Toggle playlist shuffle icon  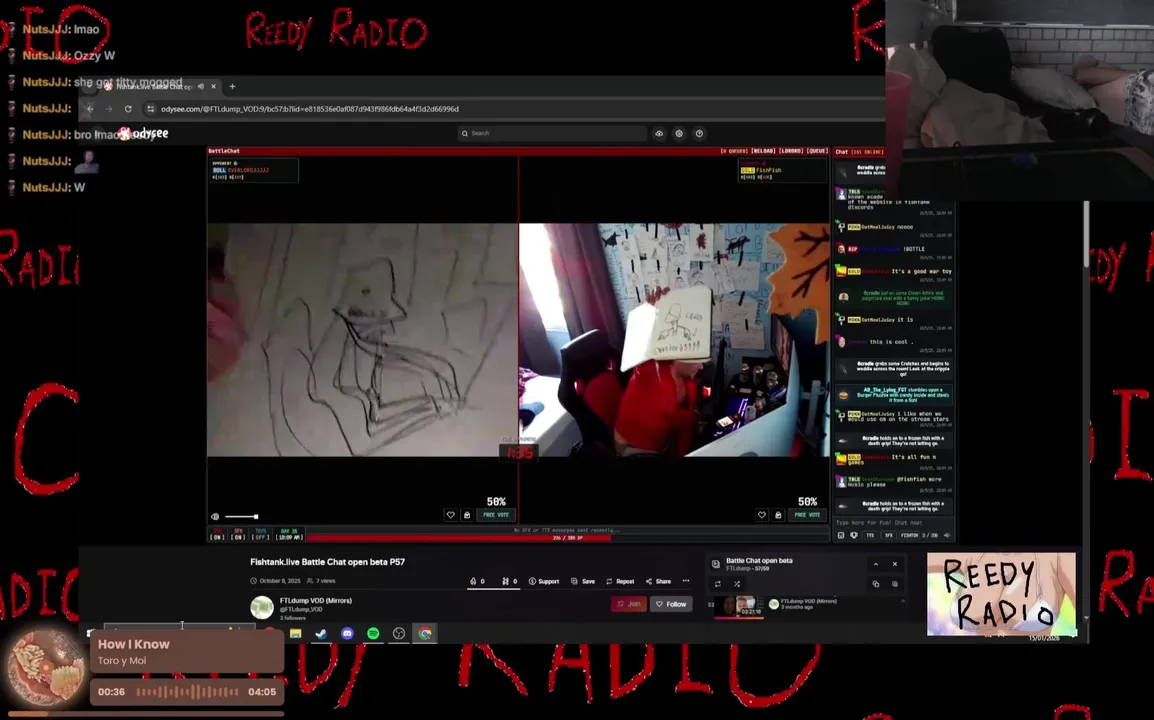(x=737, y=584)
